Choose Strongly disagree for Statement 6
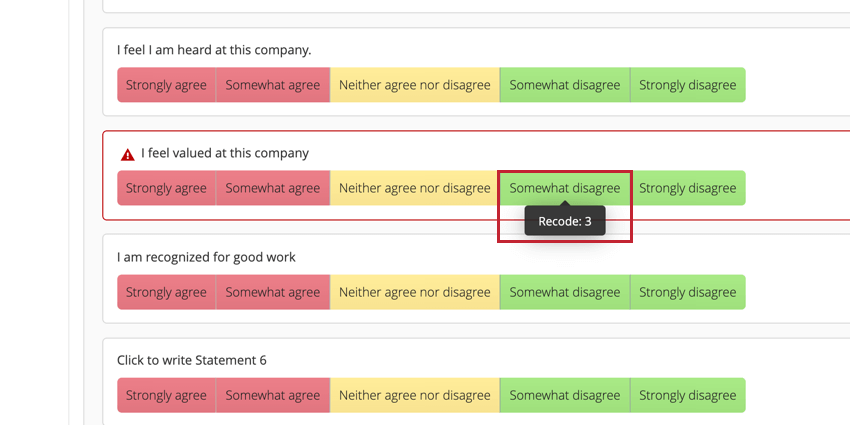The width and height of the screenshot is (850, 425). [x=688, y=395]
